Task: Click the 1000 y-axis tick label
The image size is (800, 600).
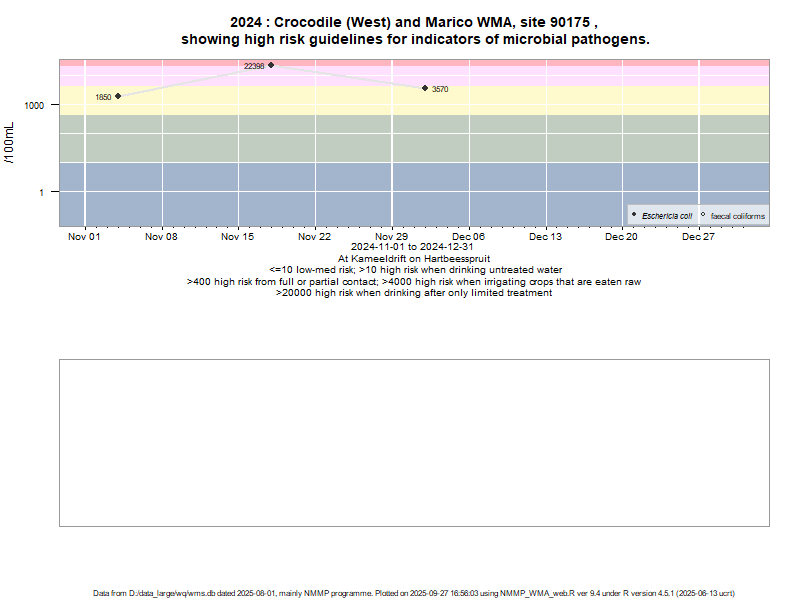Action: coord(35,105)
